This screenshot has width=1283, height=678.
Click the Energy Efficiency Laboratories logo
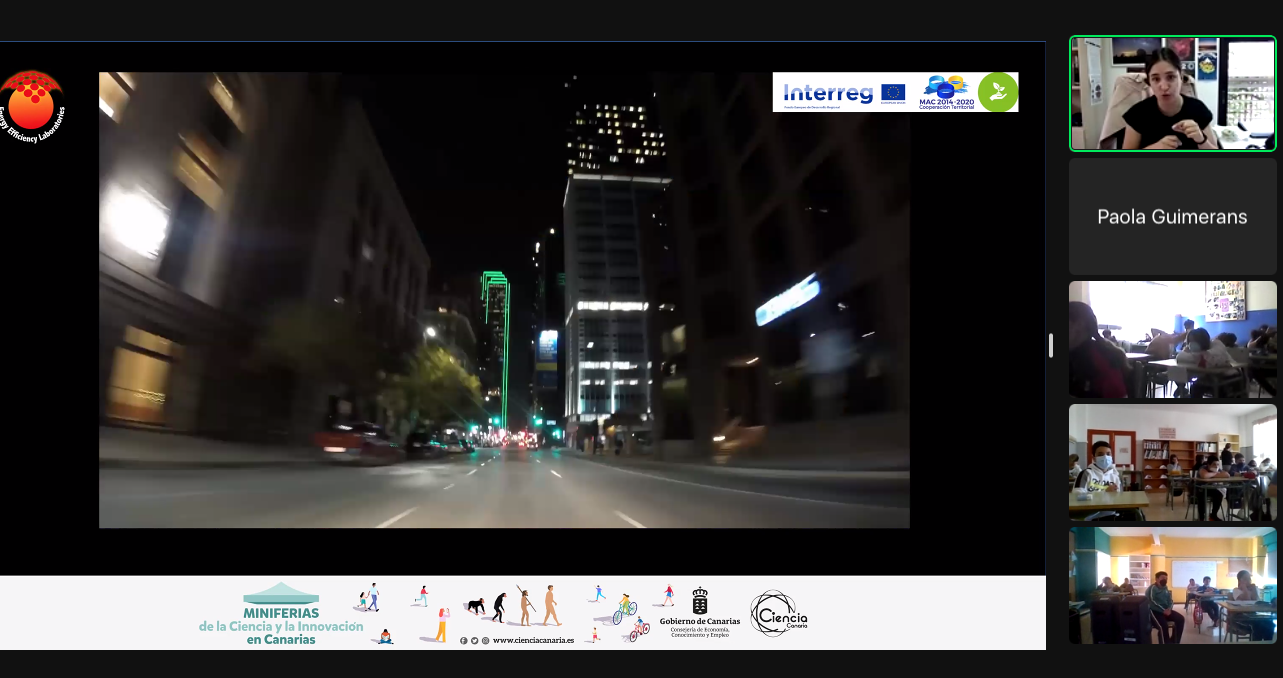32,105
